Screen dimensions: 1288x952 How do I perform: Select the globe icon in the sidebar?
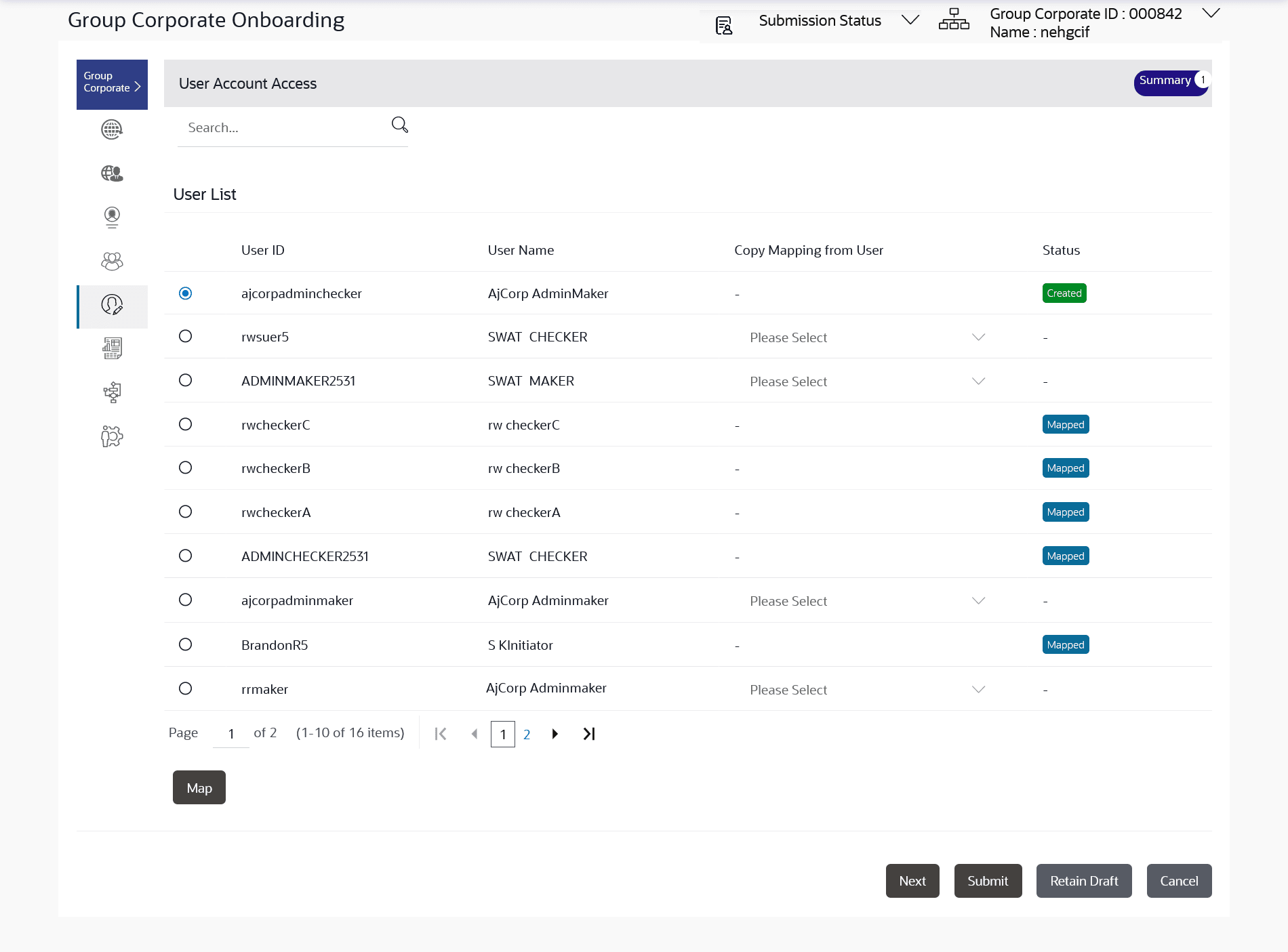(x=111, y=129)
